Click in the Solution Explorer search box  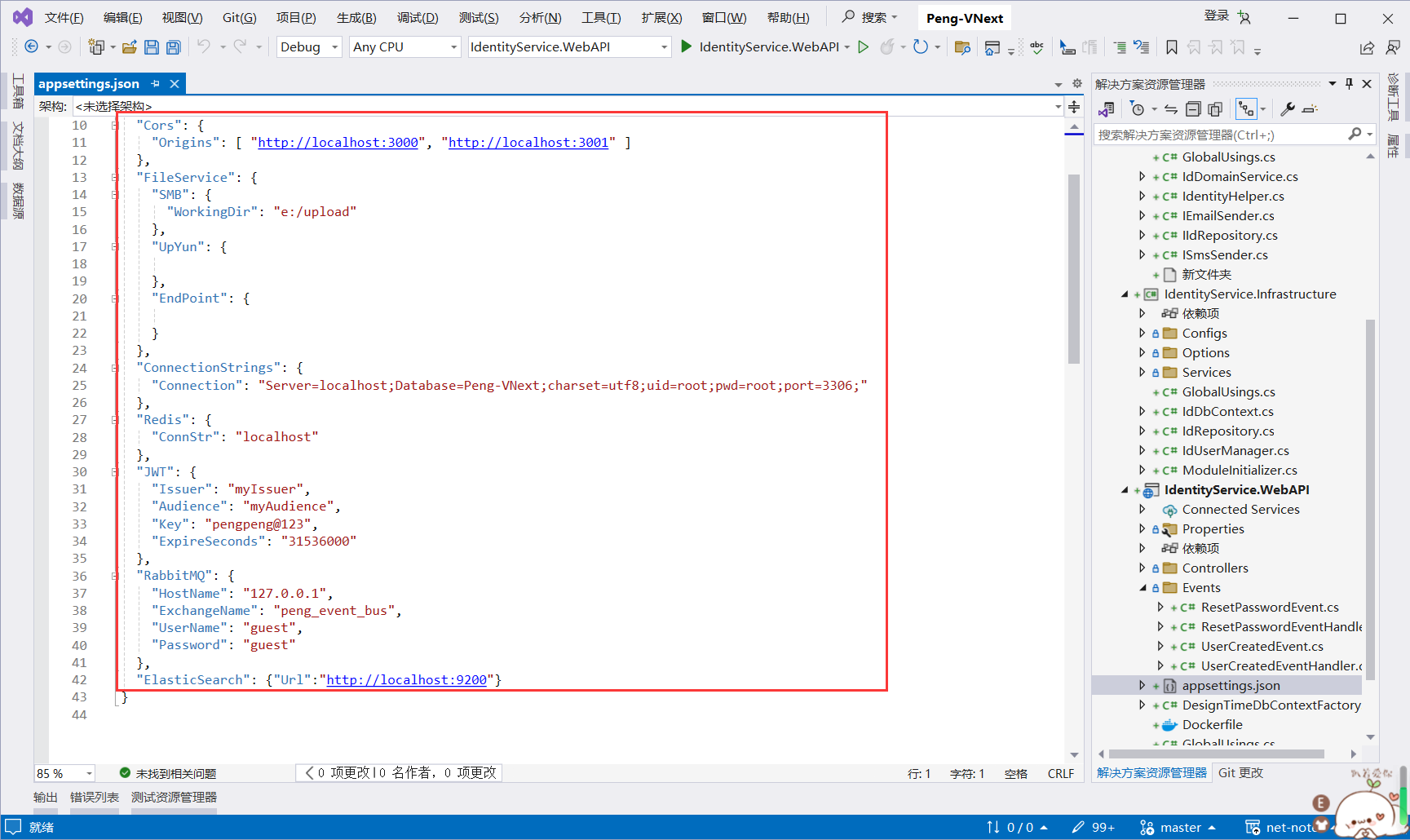tap(1221, 135)
